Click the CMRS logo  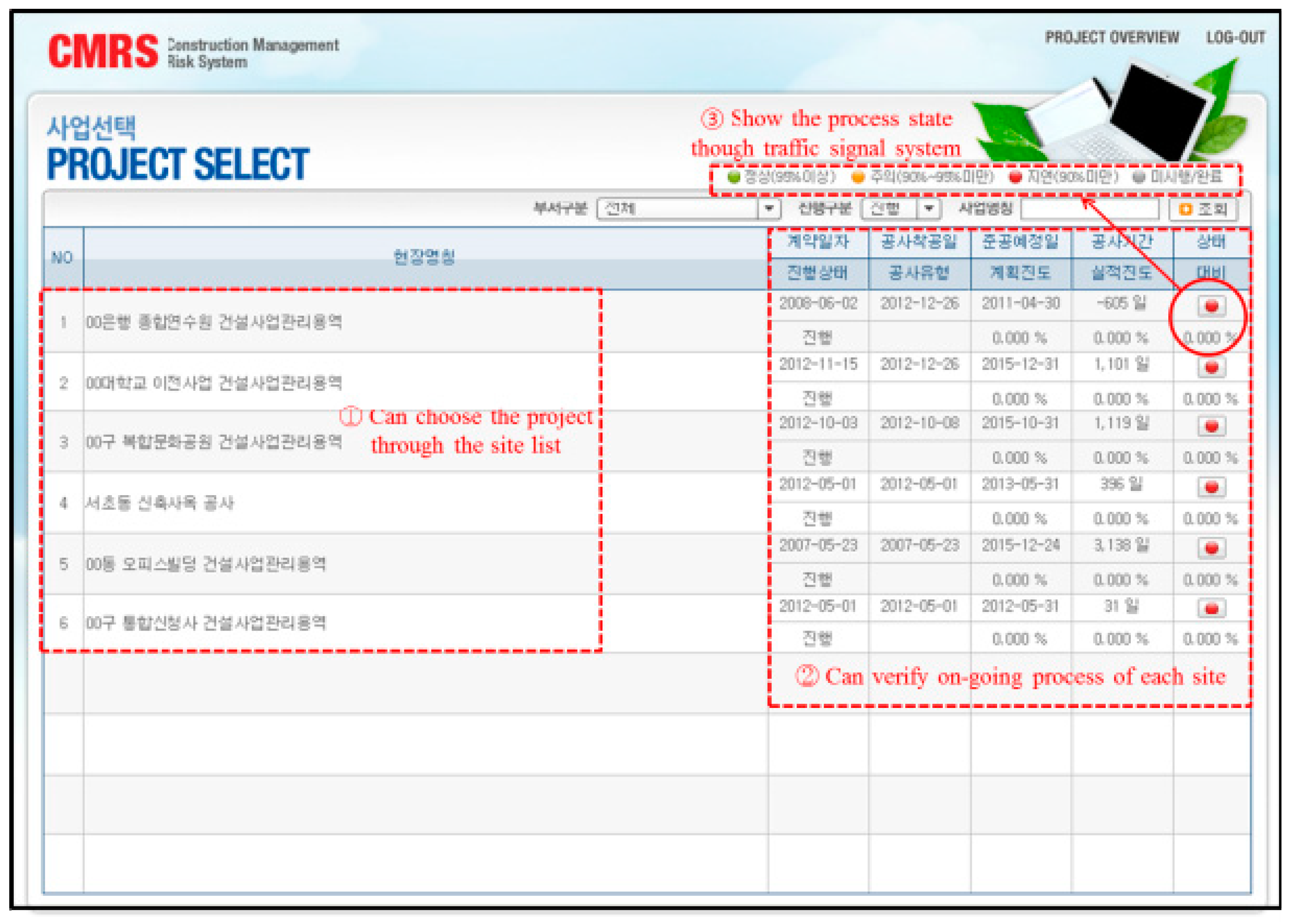(x=103, y=52)
